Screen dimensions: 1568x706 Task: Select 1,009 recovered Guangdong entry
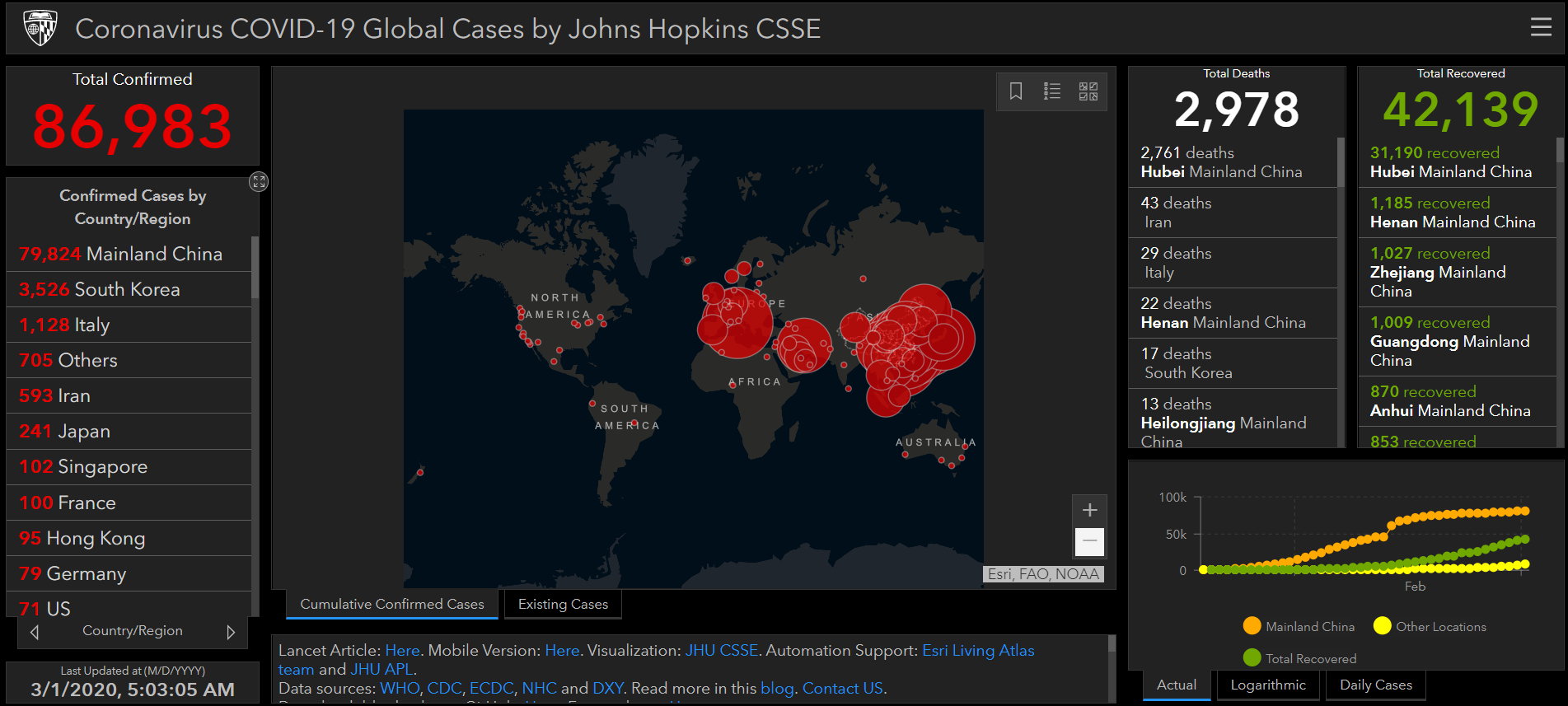point(1458,342)
